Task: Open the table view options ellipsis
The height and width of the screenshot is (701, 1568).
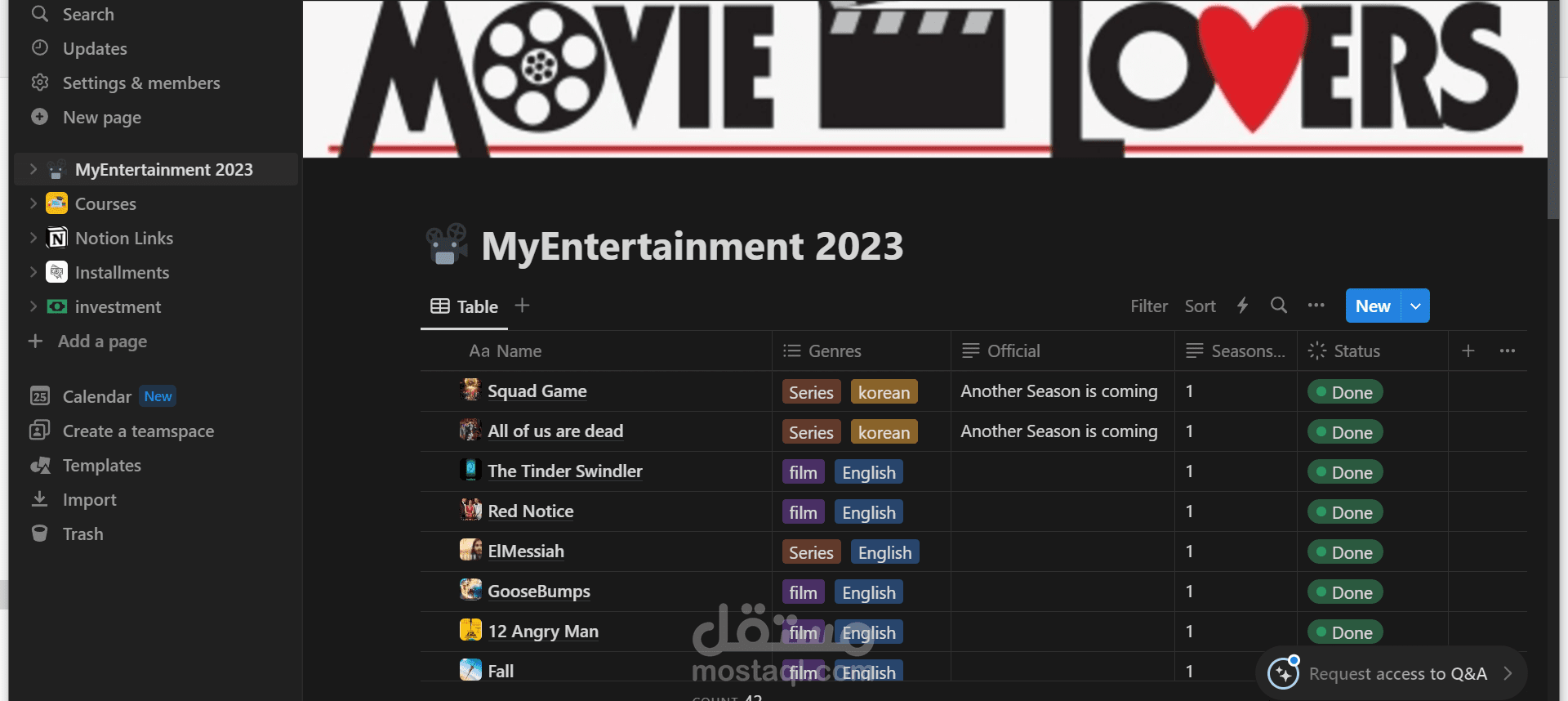Action: (1316, 306)
